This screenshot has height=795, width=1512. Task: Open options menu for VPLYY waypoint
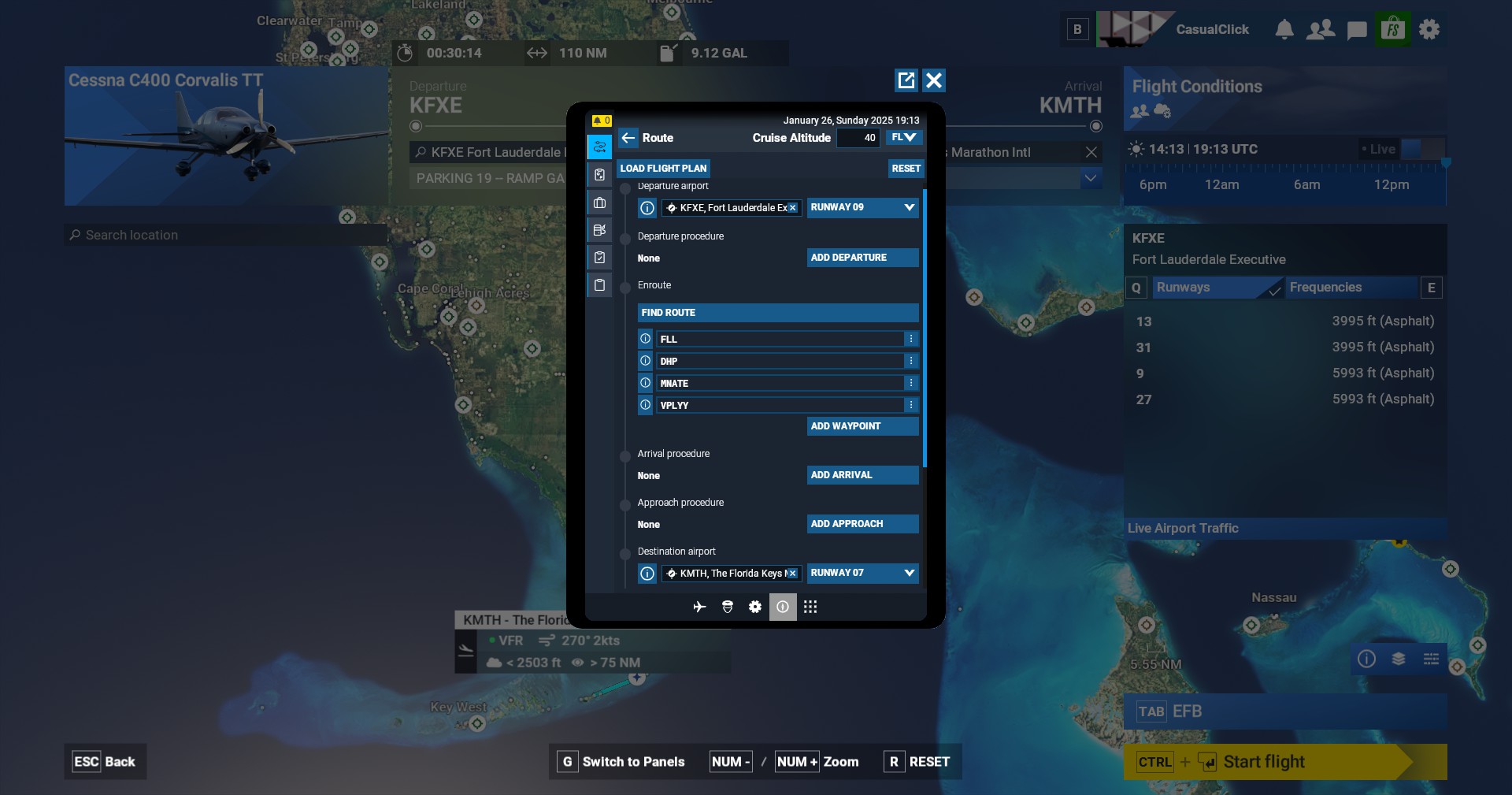pos(911,405)
